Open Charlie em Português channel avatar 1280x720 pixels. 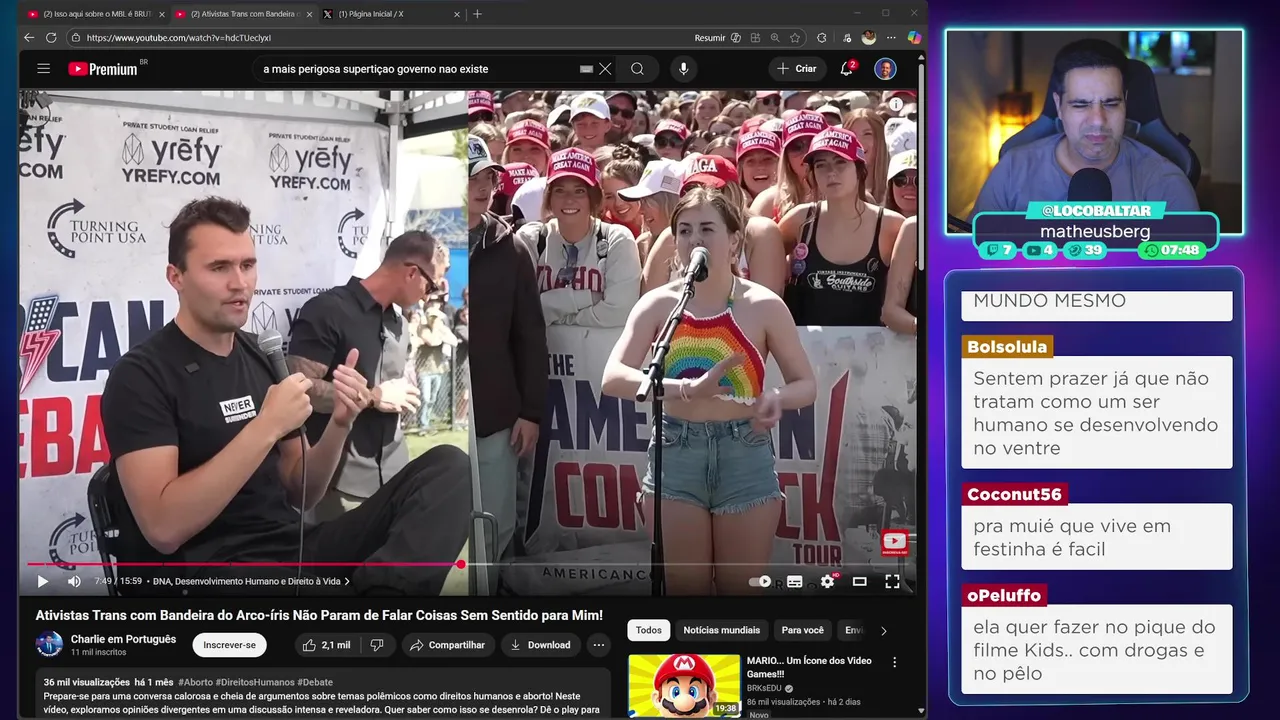click(x=49, y=645)
